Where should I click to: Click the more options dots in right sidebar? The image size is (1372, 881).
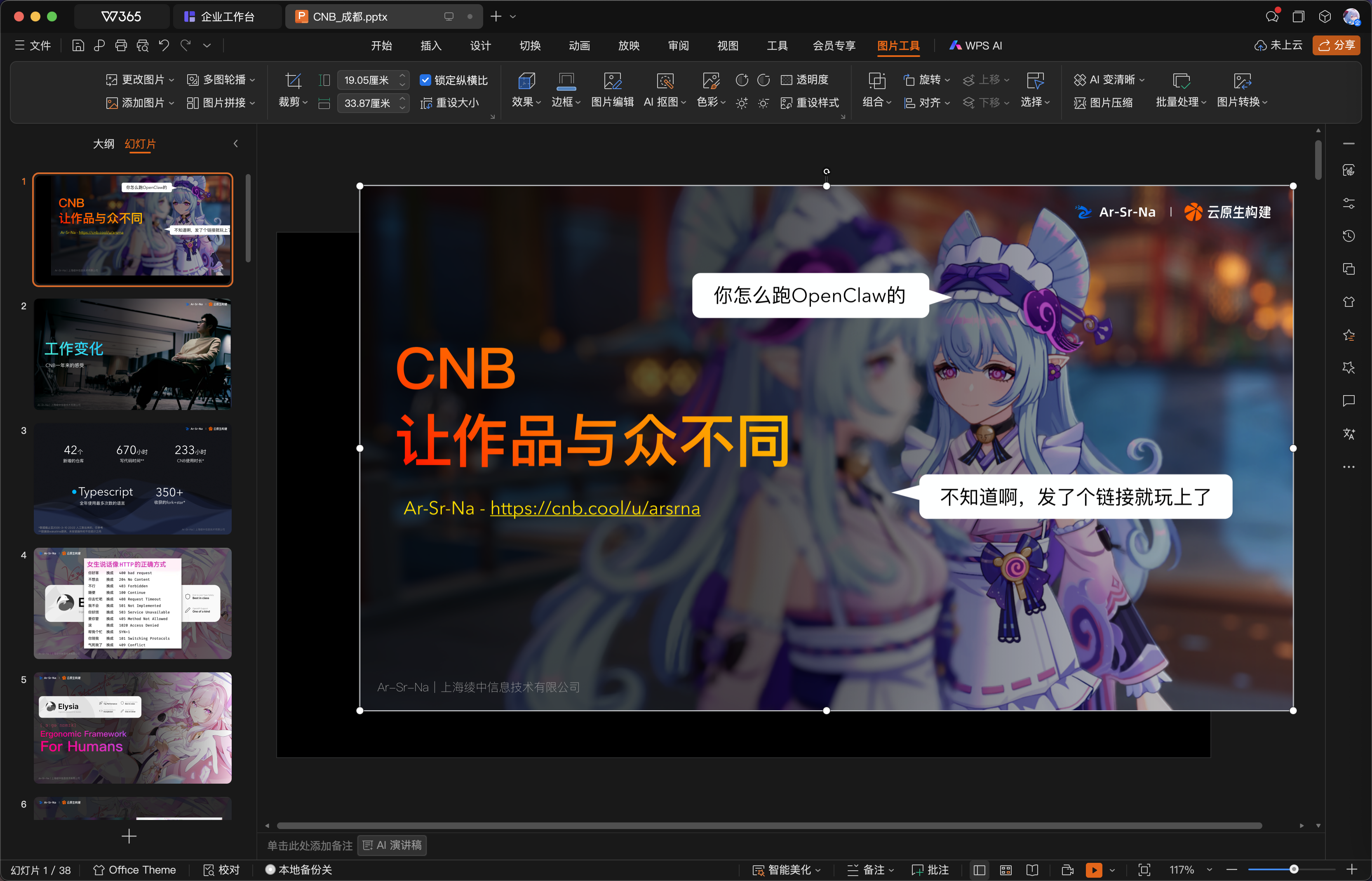[x=1349, y=467]
